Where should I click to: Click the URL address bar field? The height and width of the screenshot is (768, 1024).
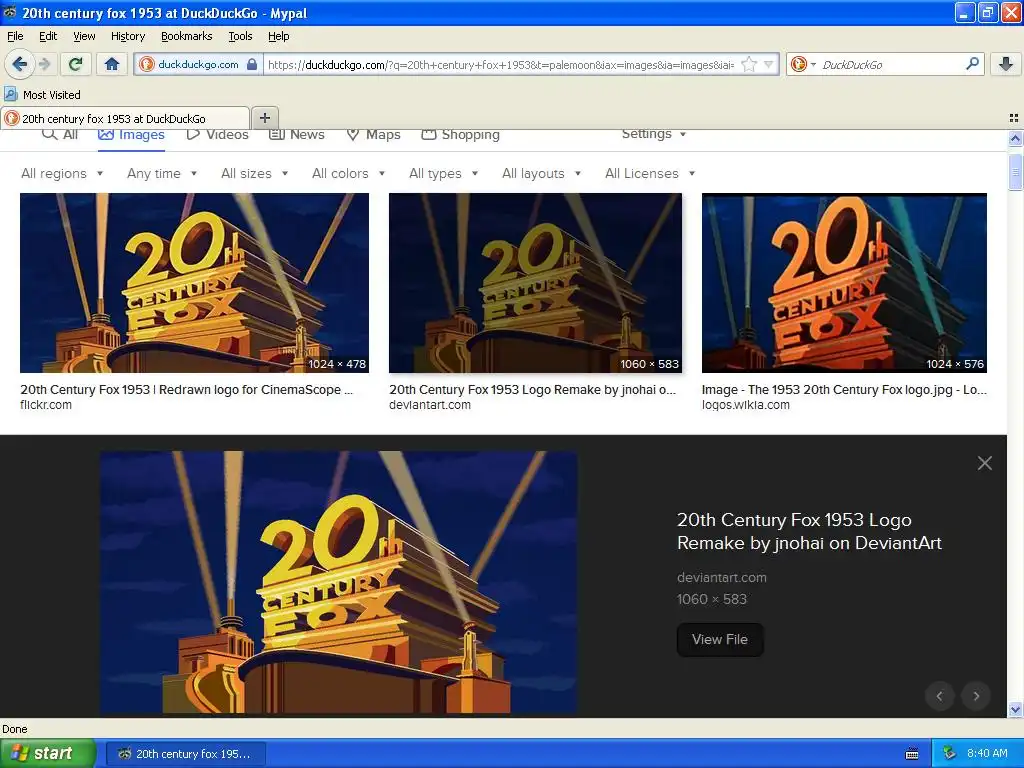click(501, 64)
